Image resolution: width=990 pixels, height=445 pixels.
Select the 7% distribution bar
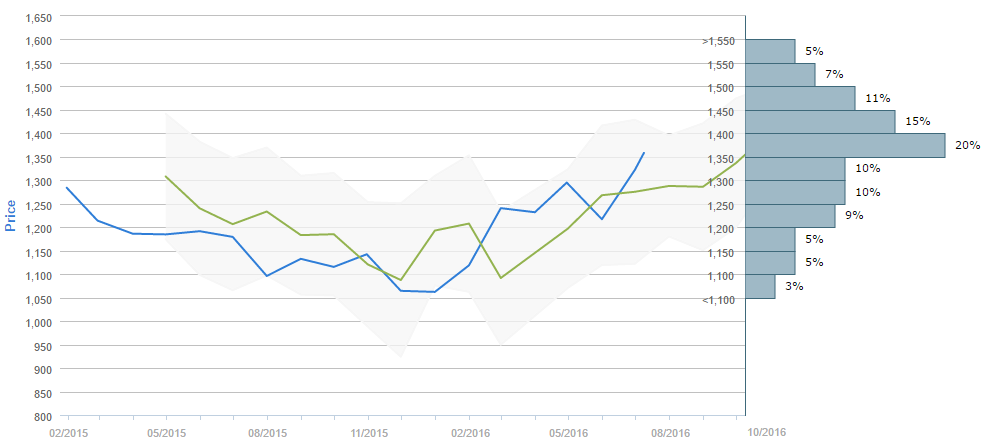pos(780,75)
